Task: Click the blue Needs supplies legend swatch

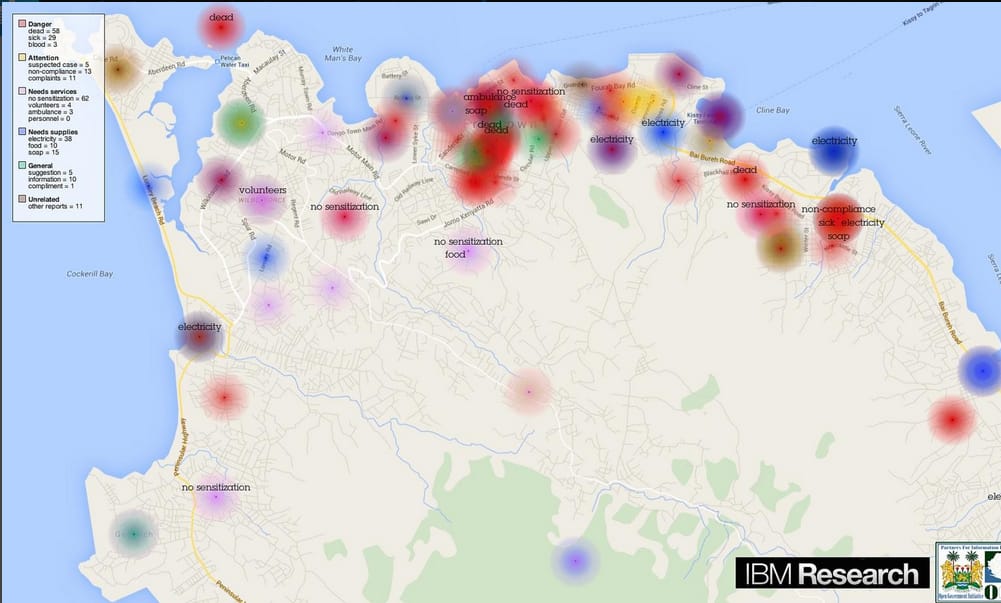Action: point(22,131)
